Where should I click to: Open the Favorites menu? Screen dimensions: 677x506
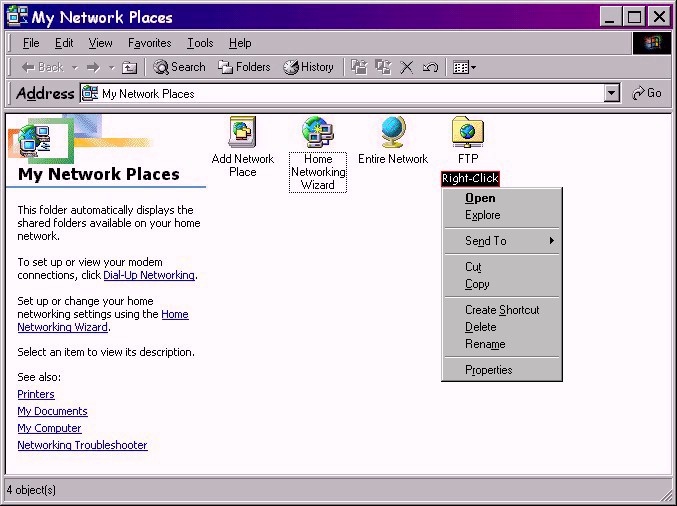pyautogui.click(x=149, y=43)
